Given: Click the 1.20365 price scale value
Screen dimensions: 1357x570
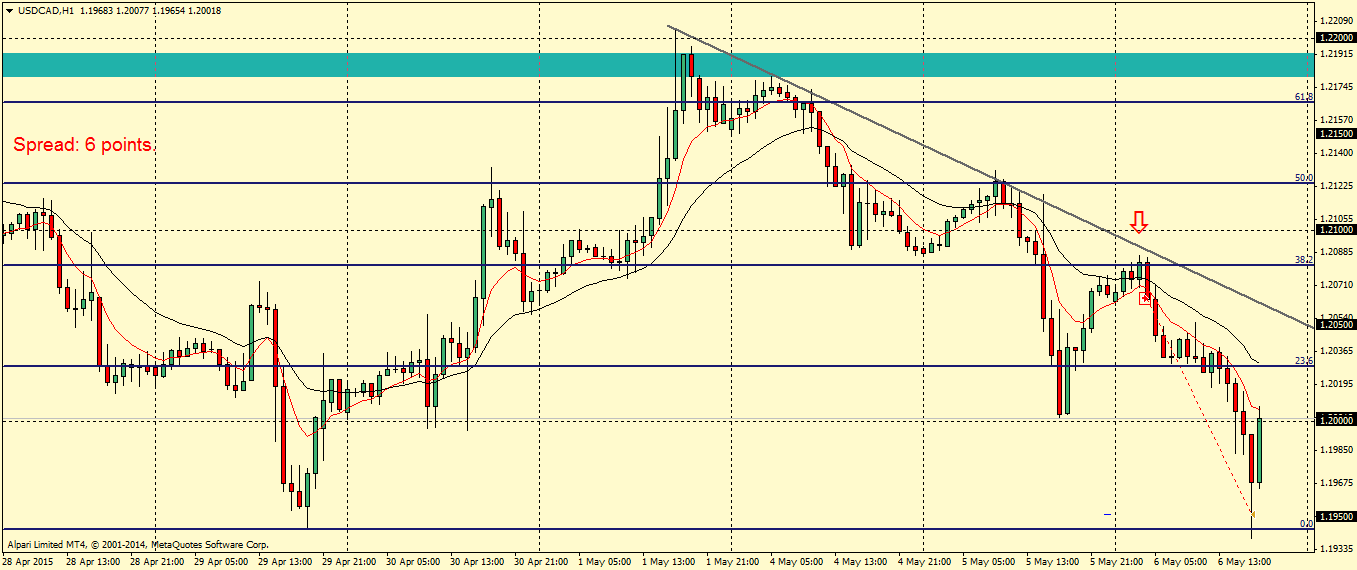Looking at the screenshot, I should pos(1337,350).
